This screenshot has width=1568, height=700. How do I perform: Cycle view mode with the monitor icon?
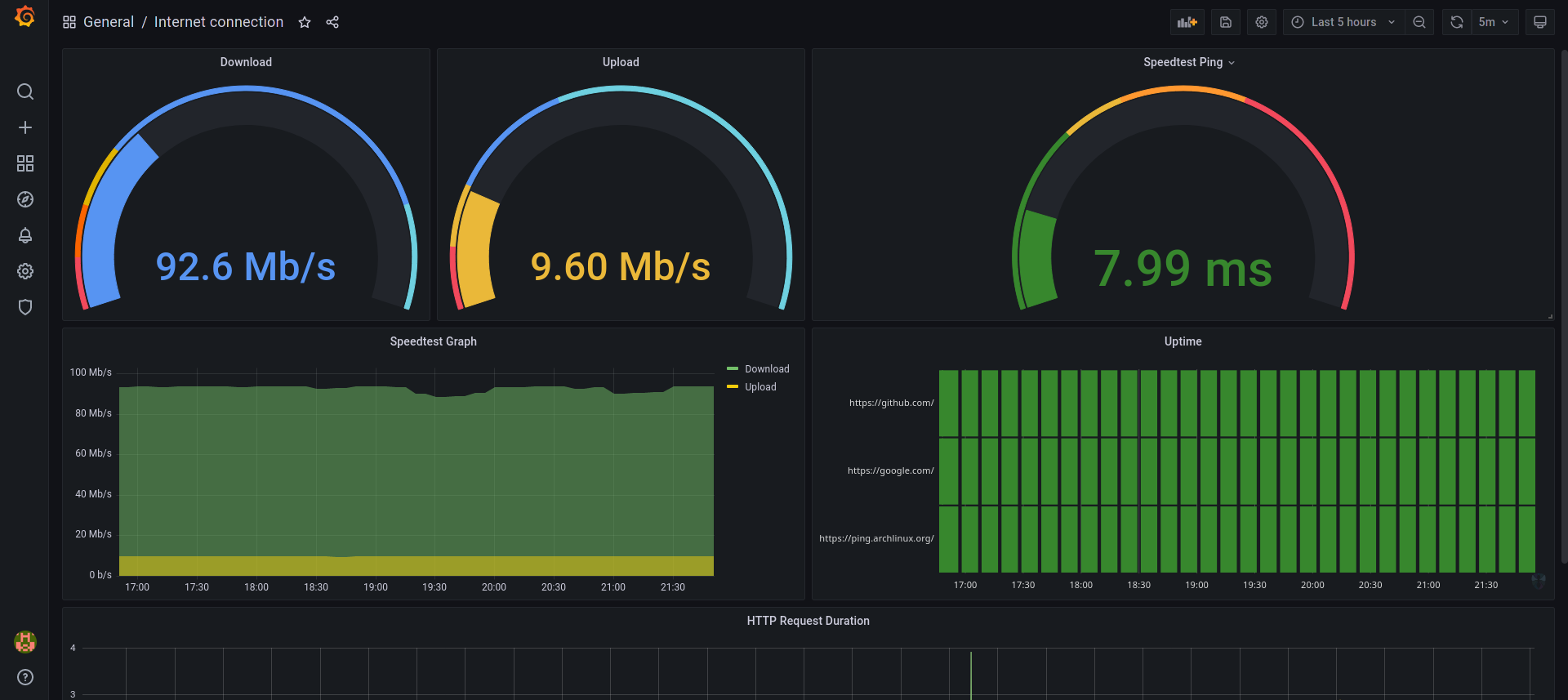coord(1540,22)
